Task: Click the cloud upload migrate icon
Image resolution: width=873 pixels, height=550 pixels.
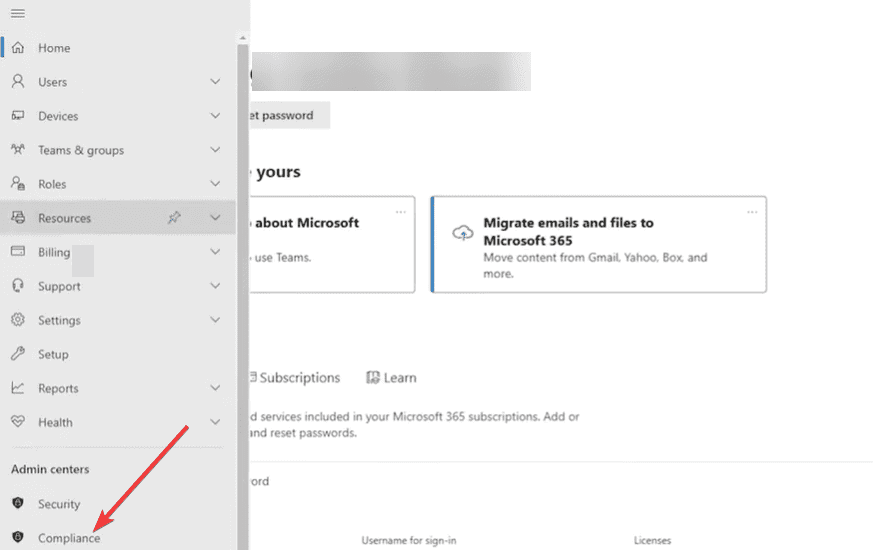Action: pos(463,233)
